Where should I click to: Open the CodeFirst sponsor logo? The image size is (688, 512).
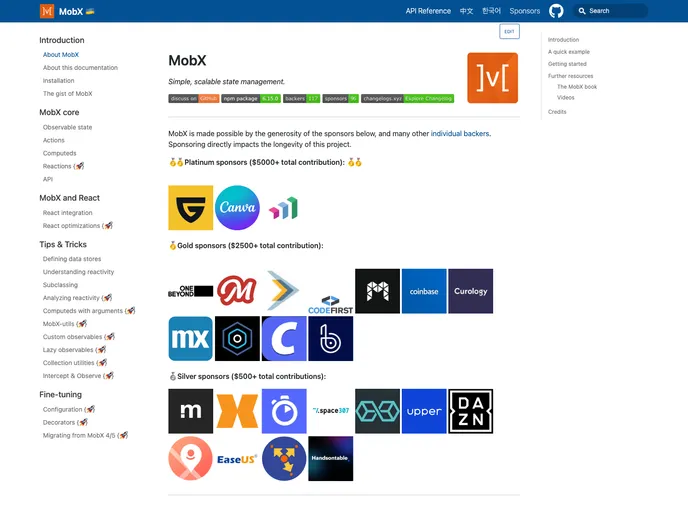pos(330,305)
